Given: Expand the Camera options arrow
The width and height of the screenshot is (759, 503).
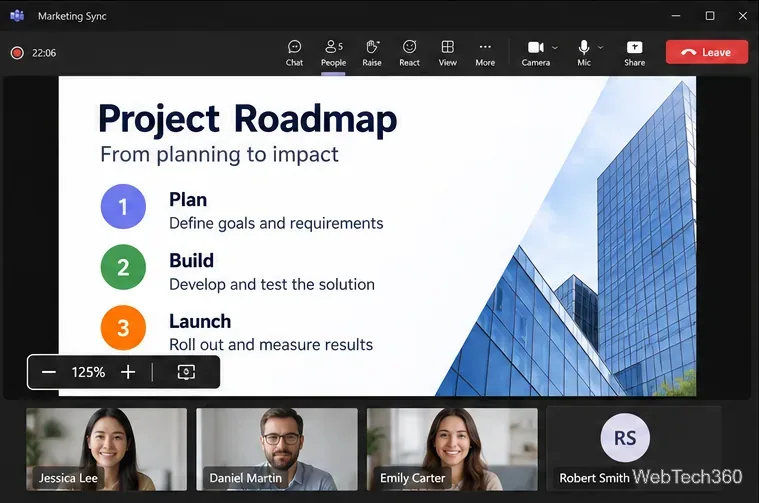Looking at the screenshot, I should coord(555,47).
